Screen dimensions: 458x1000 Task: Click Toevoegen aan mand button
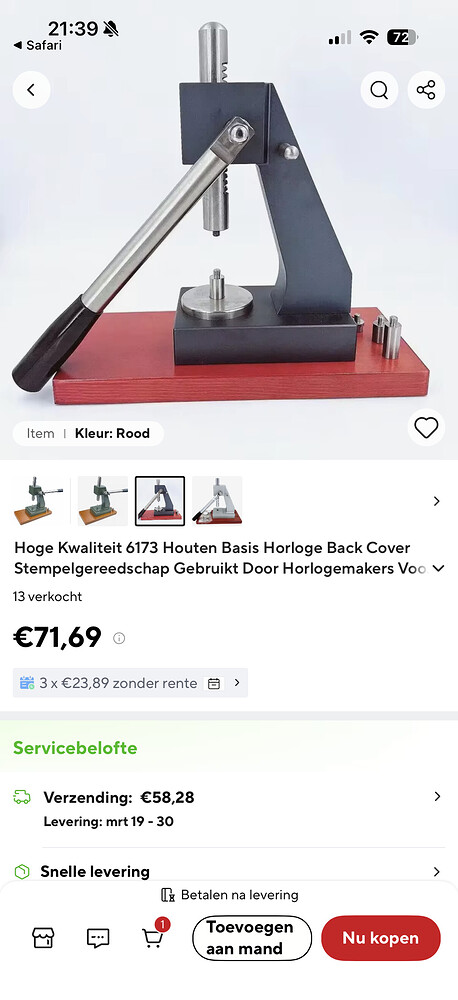[x=252, y=938]
